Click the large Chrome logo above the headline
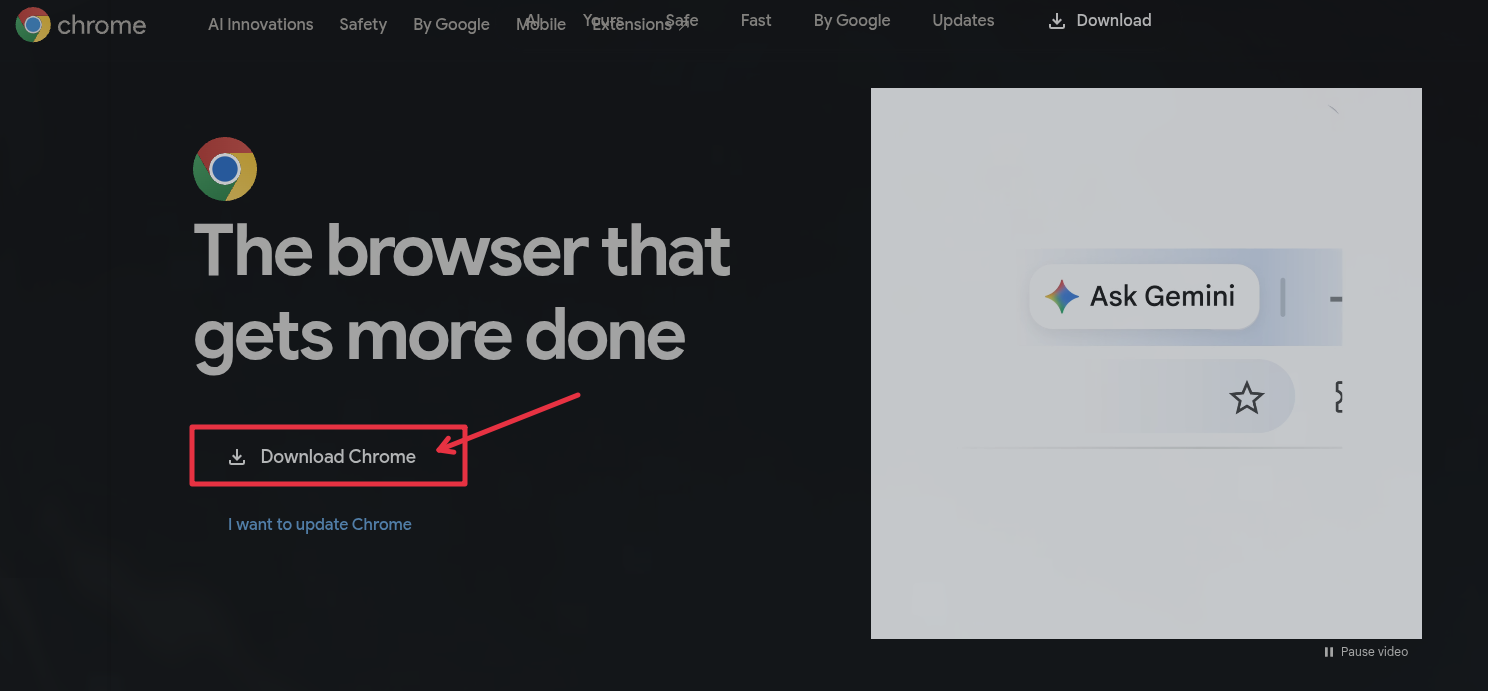This screenshot has width=1488, height=691. coord(225,169)
